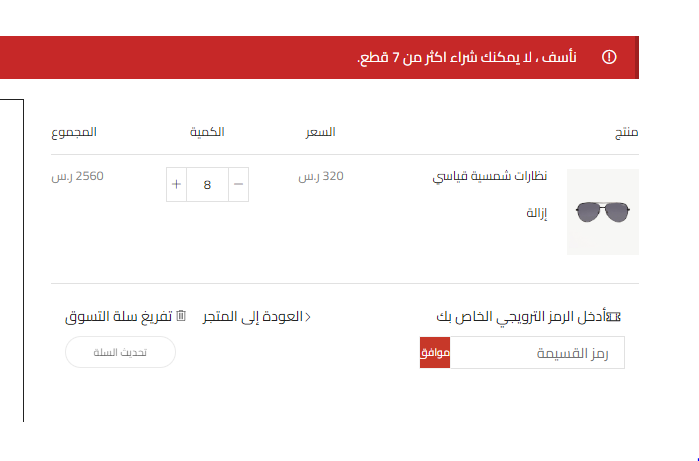The image size is (699, 461).
Task: Click the coupon ticket icon
Action: pos(614,317)
